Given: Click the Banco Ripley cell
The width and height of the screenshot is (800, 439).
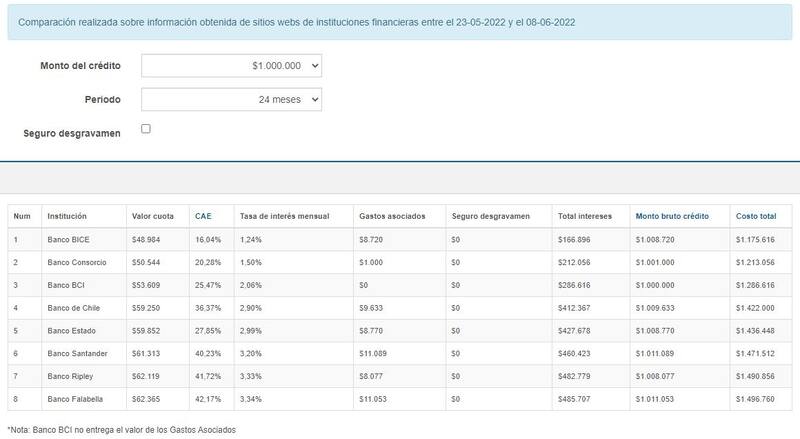Looking at the screenshot, I should click(71, 377).
